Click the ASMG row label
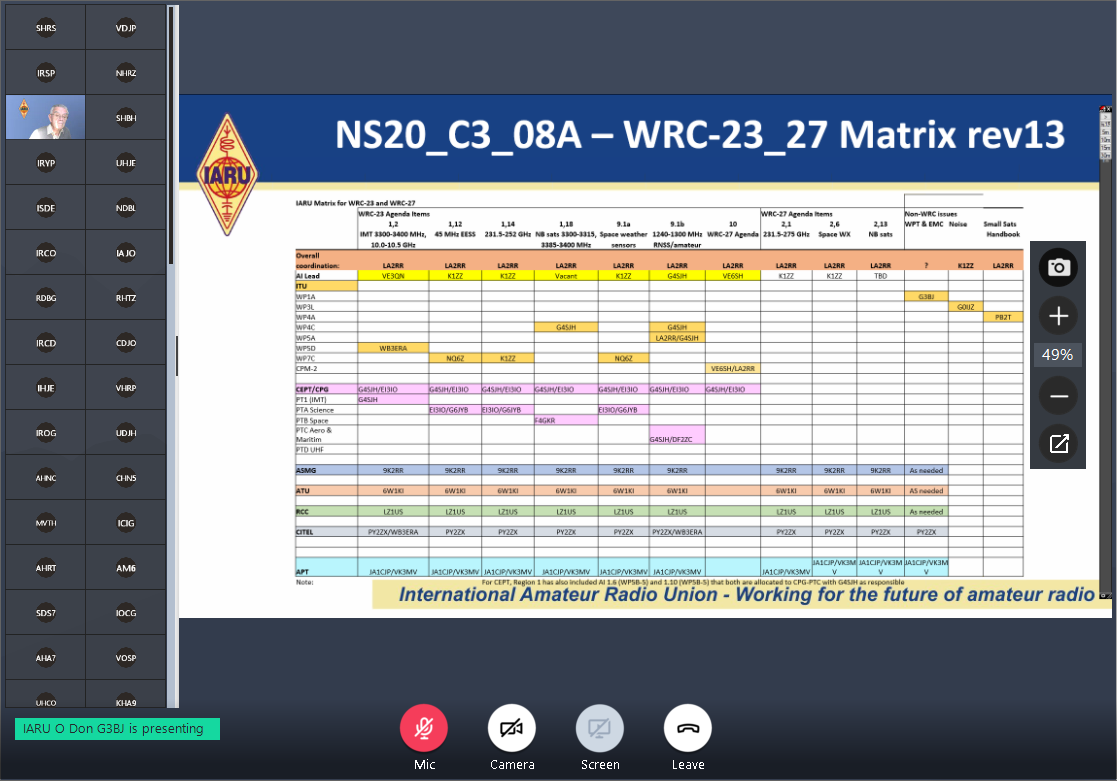The width and height of the screenshot is (1117, 781). point(306,470)
